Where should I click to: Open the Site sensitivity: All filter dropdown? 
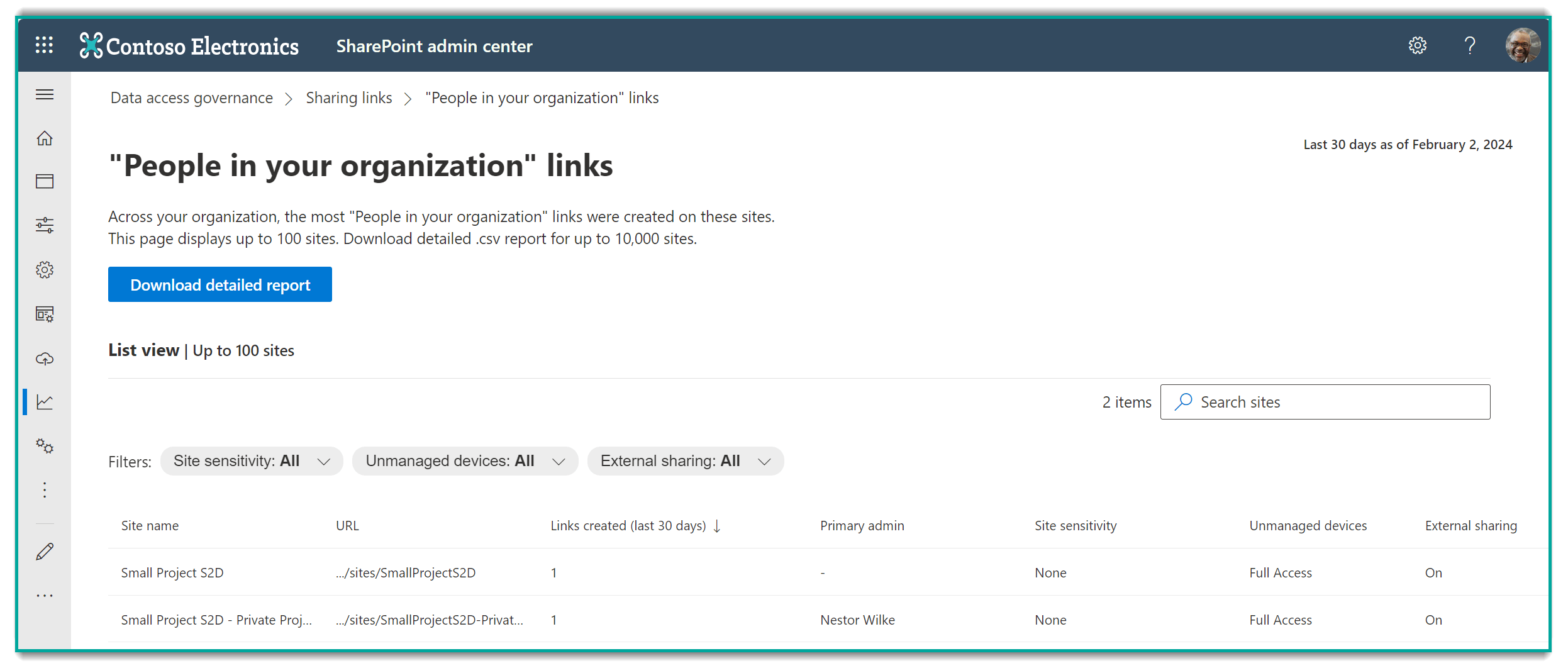coord(251,460)
